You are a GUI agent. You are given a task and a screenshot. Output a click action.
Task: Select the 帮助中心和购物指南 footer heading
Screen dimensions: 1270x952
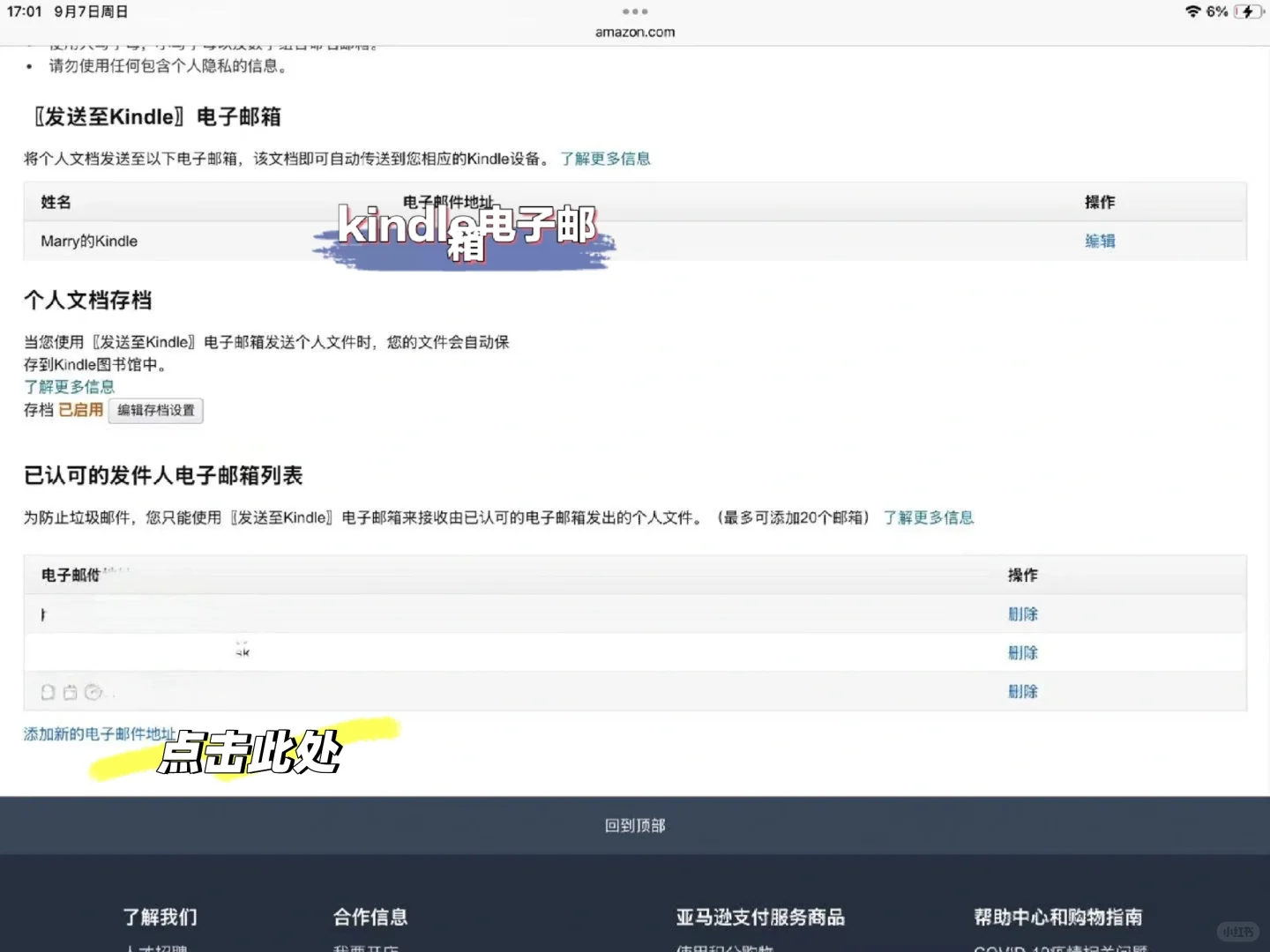[1058, 917]
